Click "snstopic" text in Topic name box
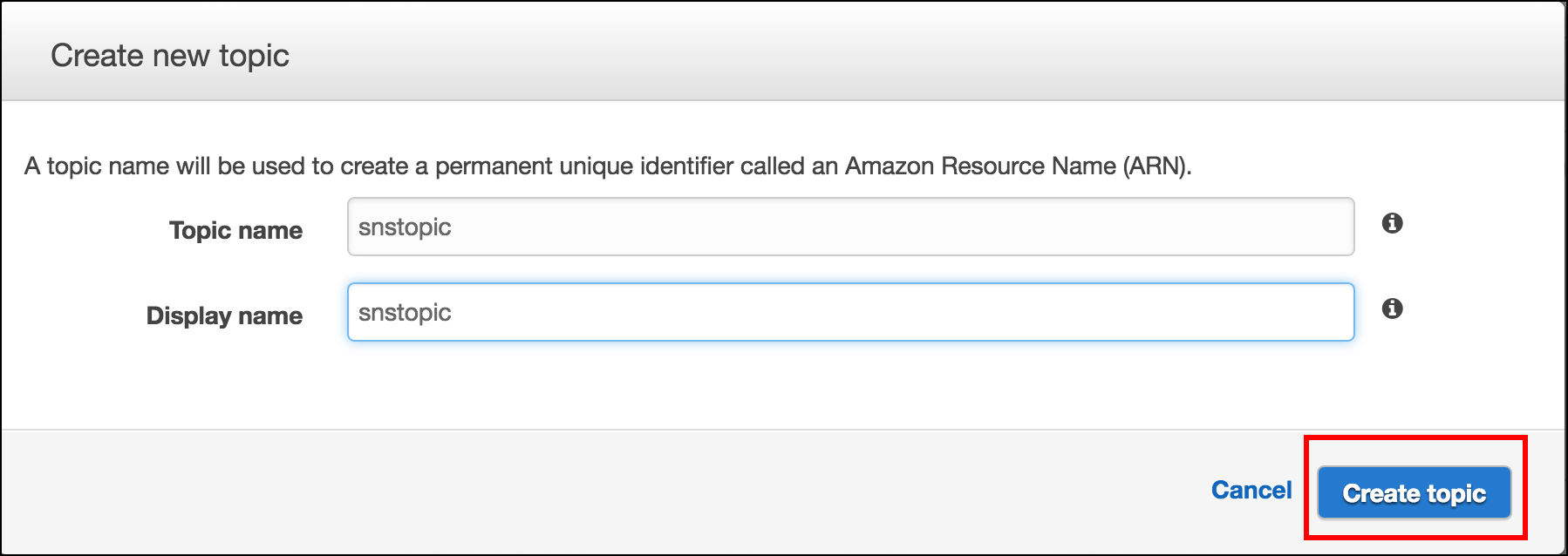The image size is (1568, 556). pos(405,227)
